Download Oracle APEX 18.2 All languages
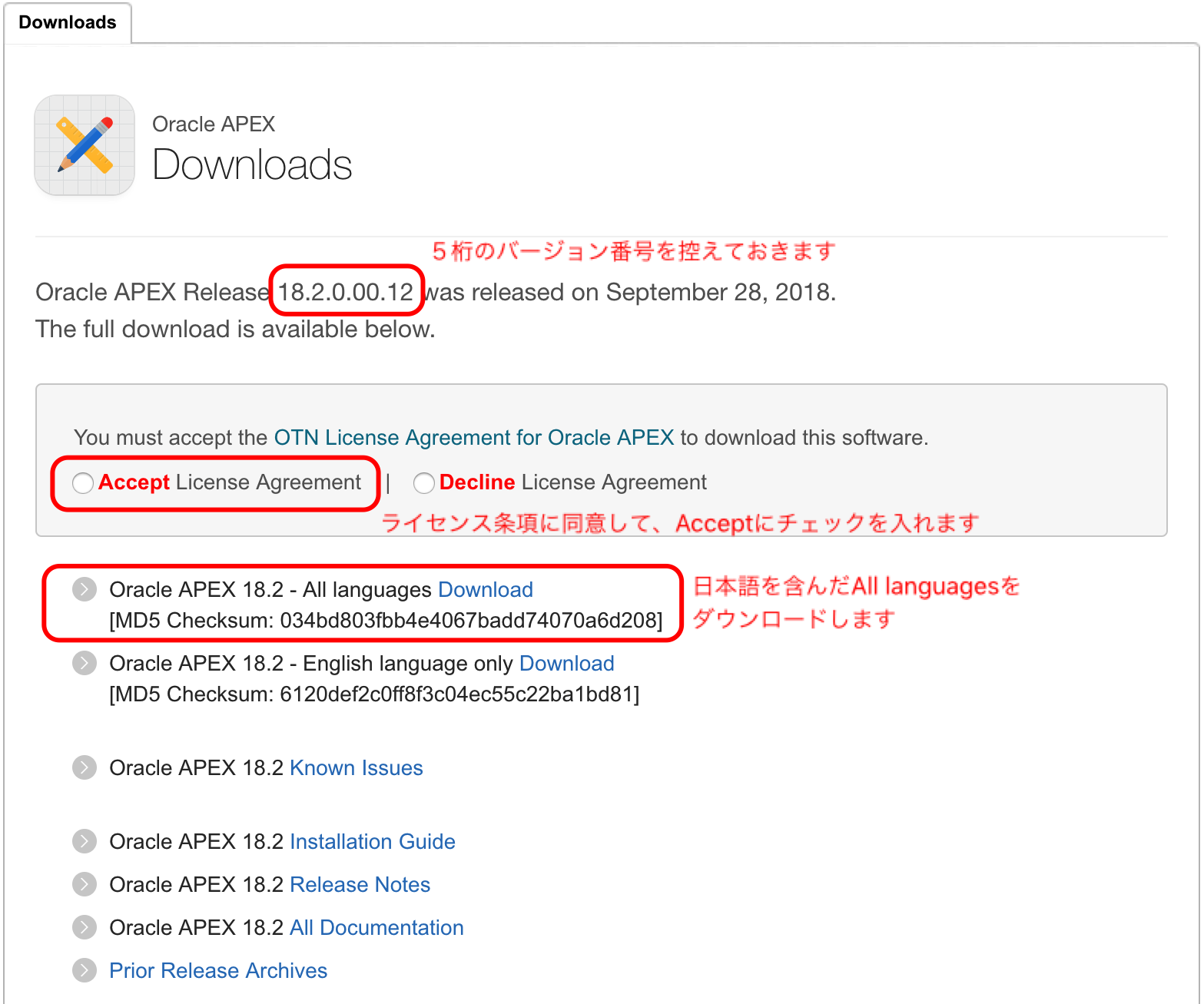The height and width of the screenshot is (1004, 1204). (x=486, y=590)
